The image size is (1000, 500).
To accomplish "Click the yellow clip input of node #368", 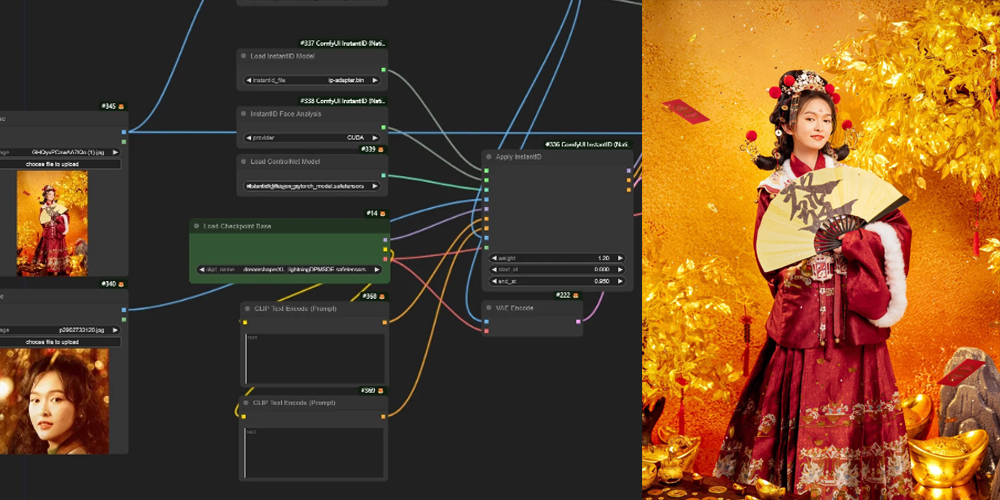I will click(244, 322).
